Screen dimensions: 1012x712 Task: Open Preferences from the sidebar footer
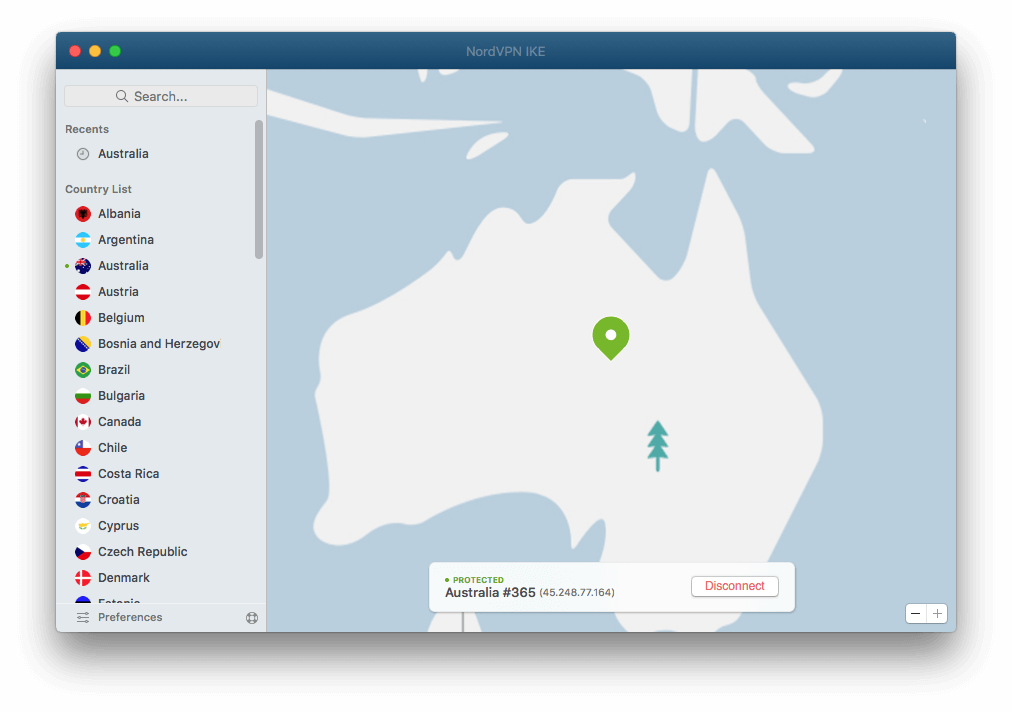coord(130,618)
